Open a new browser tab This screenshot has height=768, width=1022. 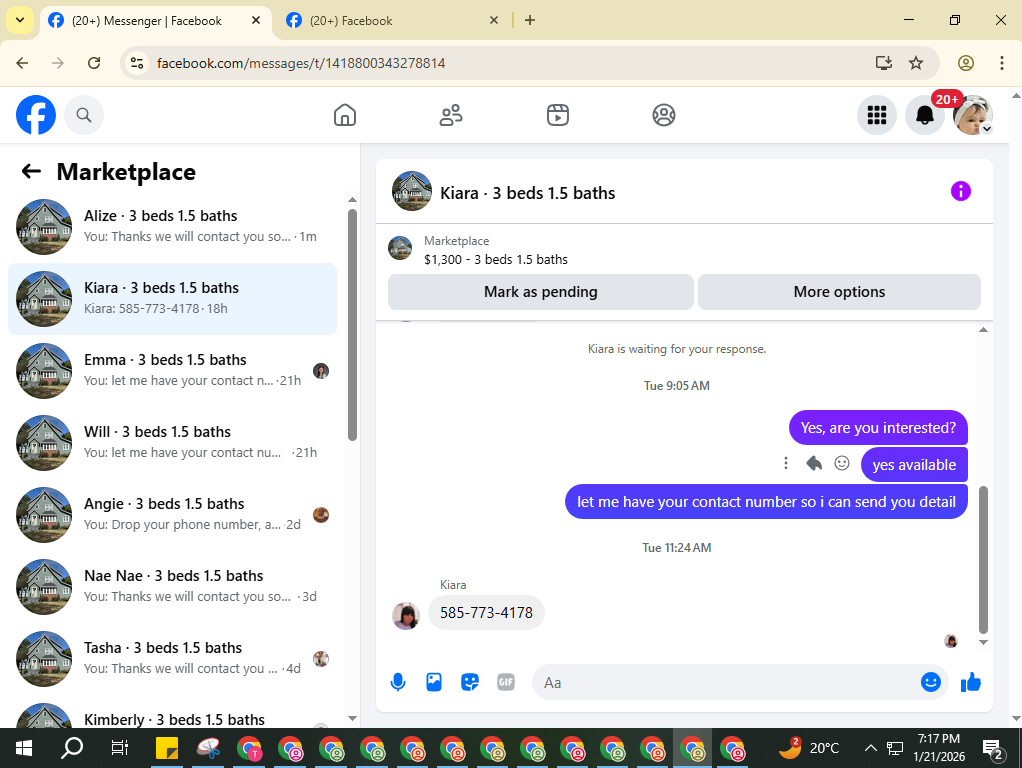coord(530,20)
